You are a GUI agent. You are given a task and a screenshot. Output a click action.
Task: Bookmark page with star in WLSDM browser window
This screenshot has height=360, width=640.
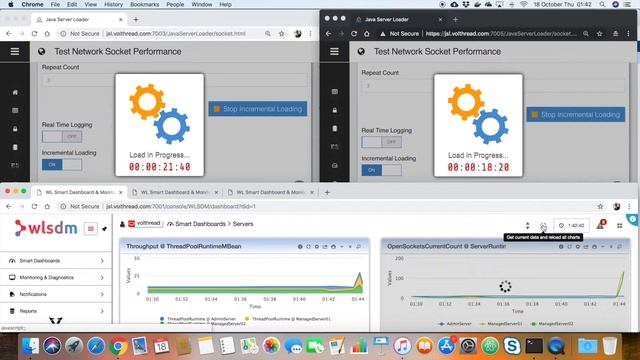(600, 207)
